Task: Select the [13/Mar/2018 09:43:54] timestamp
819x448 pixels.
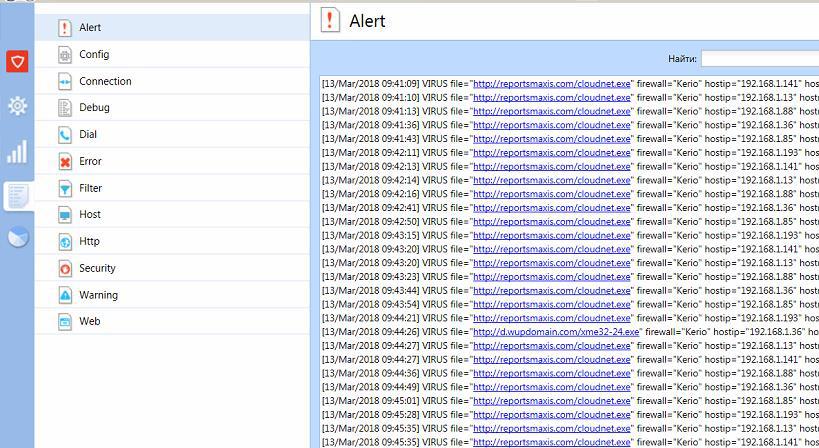Action: (x=370, y=304)
